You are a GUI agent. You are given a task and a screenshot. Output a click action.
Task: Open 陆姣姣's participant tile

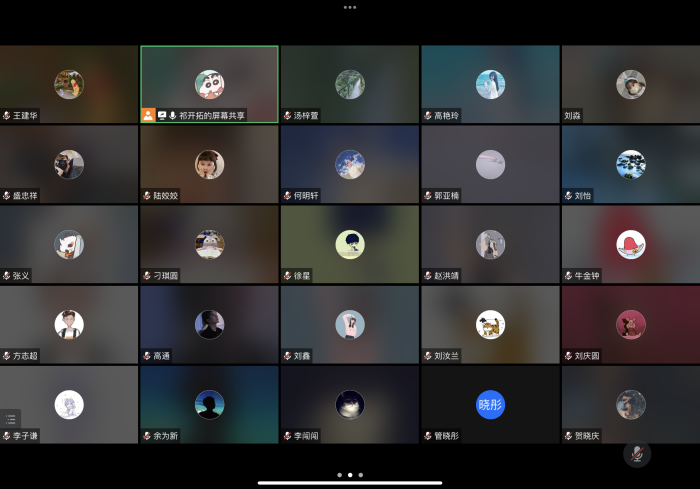pyautogui.click(x=209, y=164)
